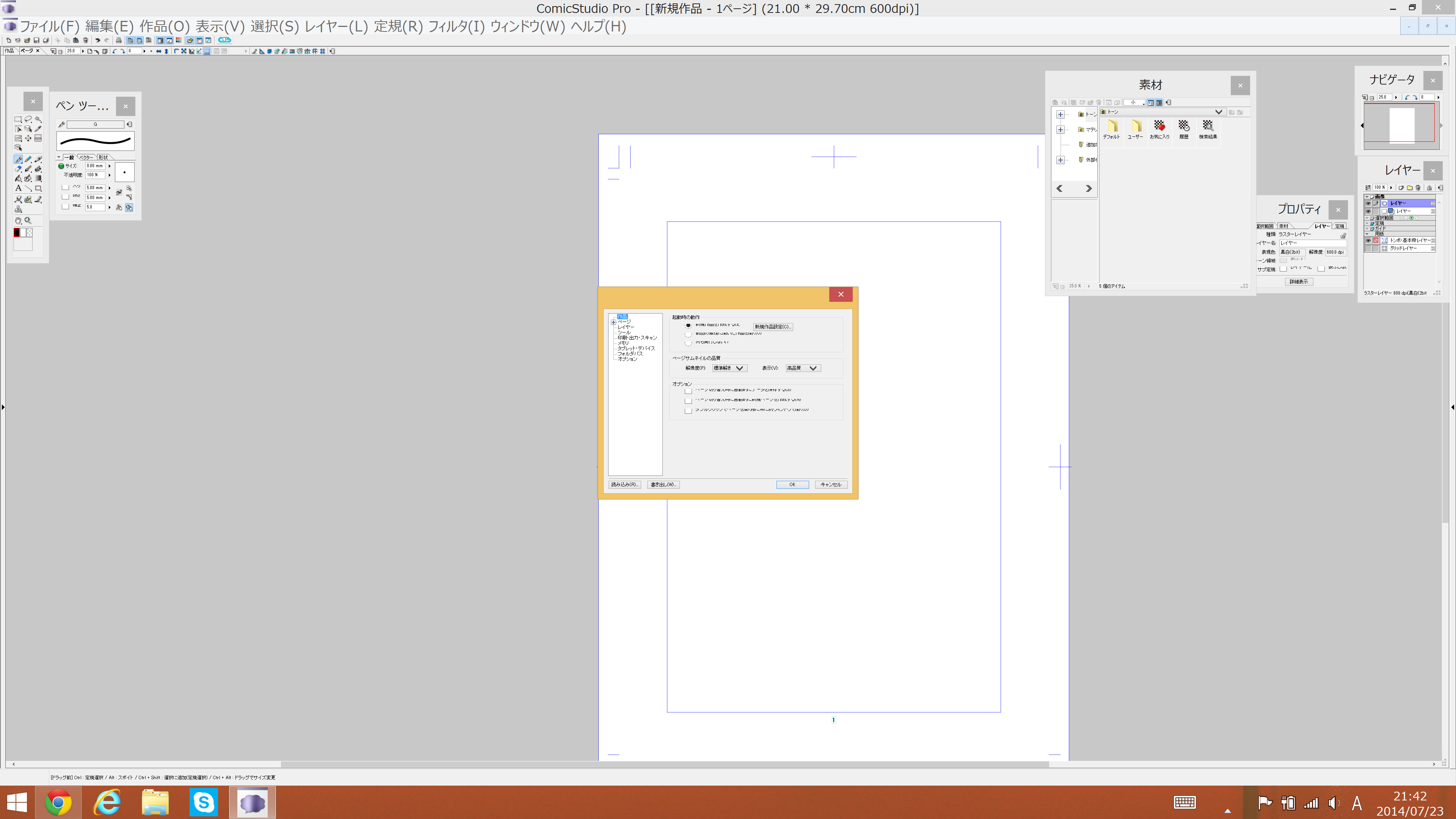Viewport: 1456px width, 819px height.
Task: Select the Hand pan tool
Action: 18,220
